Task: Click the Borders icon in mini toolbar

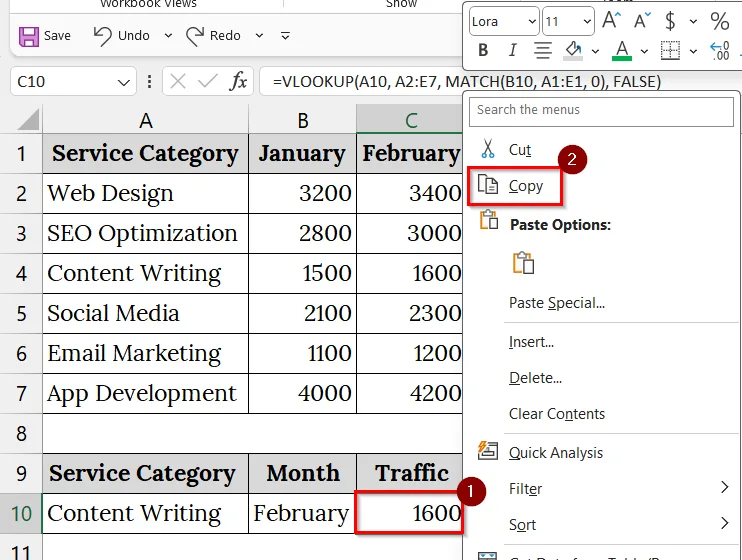Action: [x=670, y=50]
